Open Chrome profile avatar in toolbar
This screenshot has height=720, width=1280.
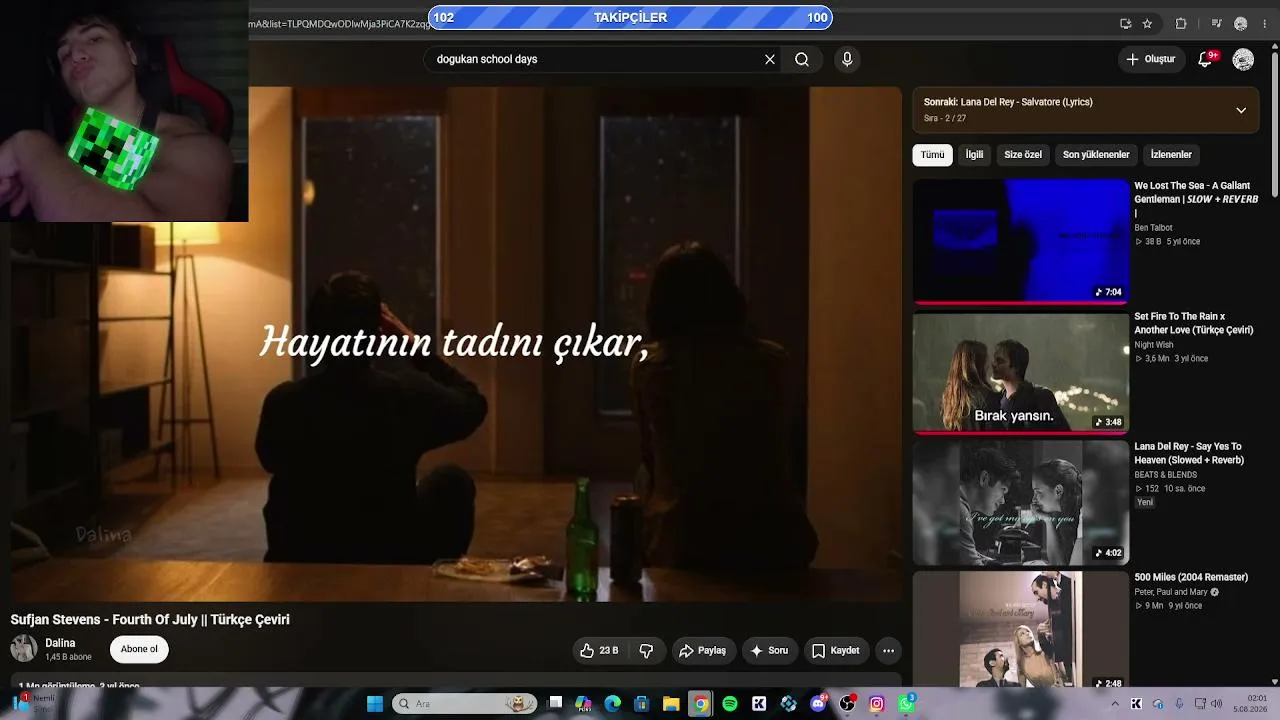pos(1241,24)
